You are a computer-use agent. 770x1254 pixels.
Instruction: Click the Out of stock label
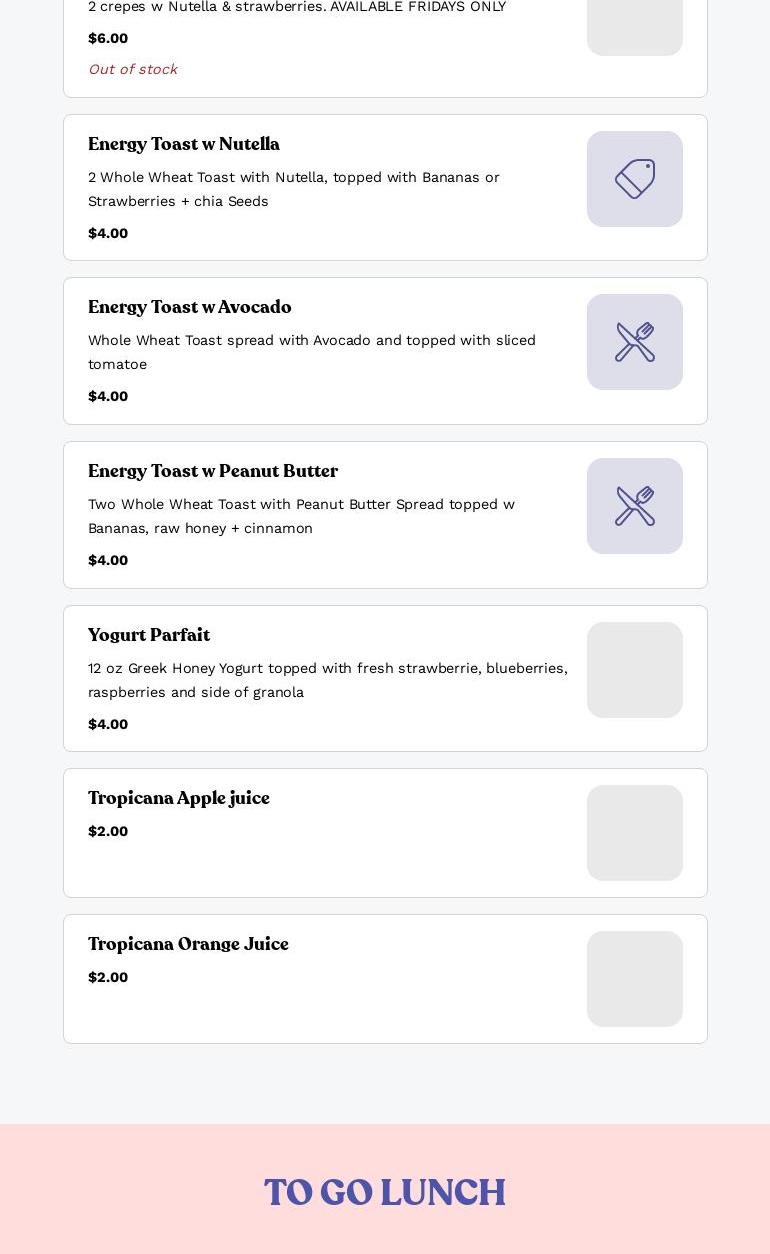click(x=133, y=69)
